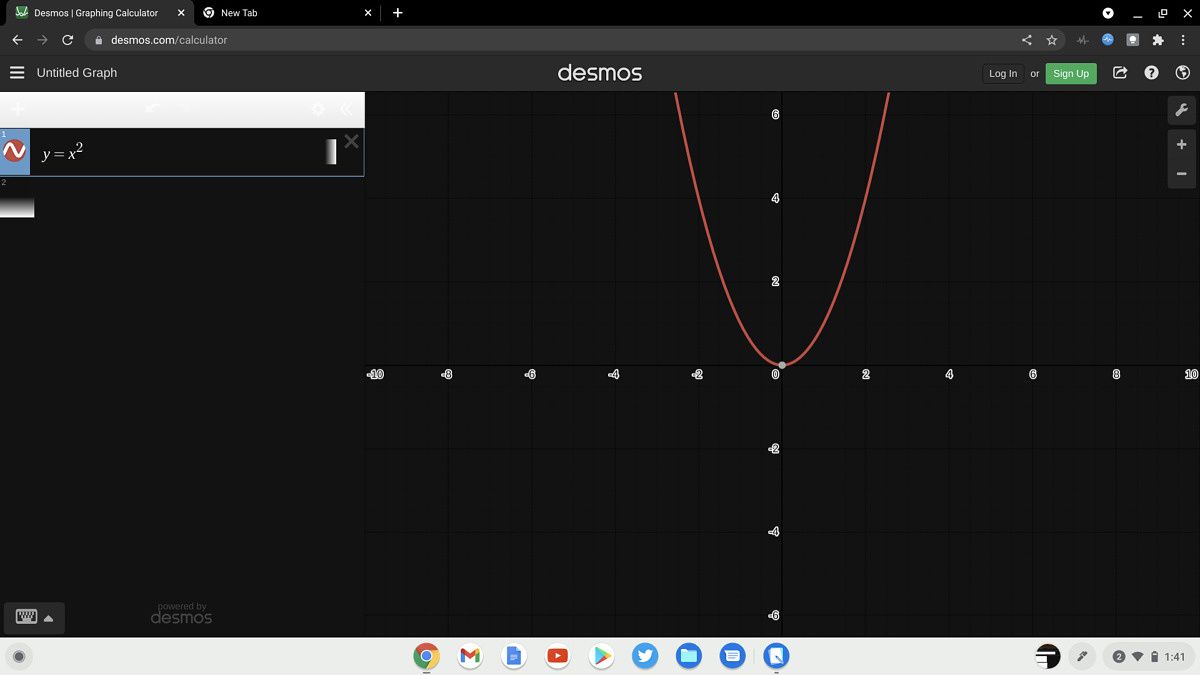The image size is (1200, 675).
Task: Select the empty expression row 2
Action: point(182,198)
